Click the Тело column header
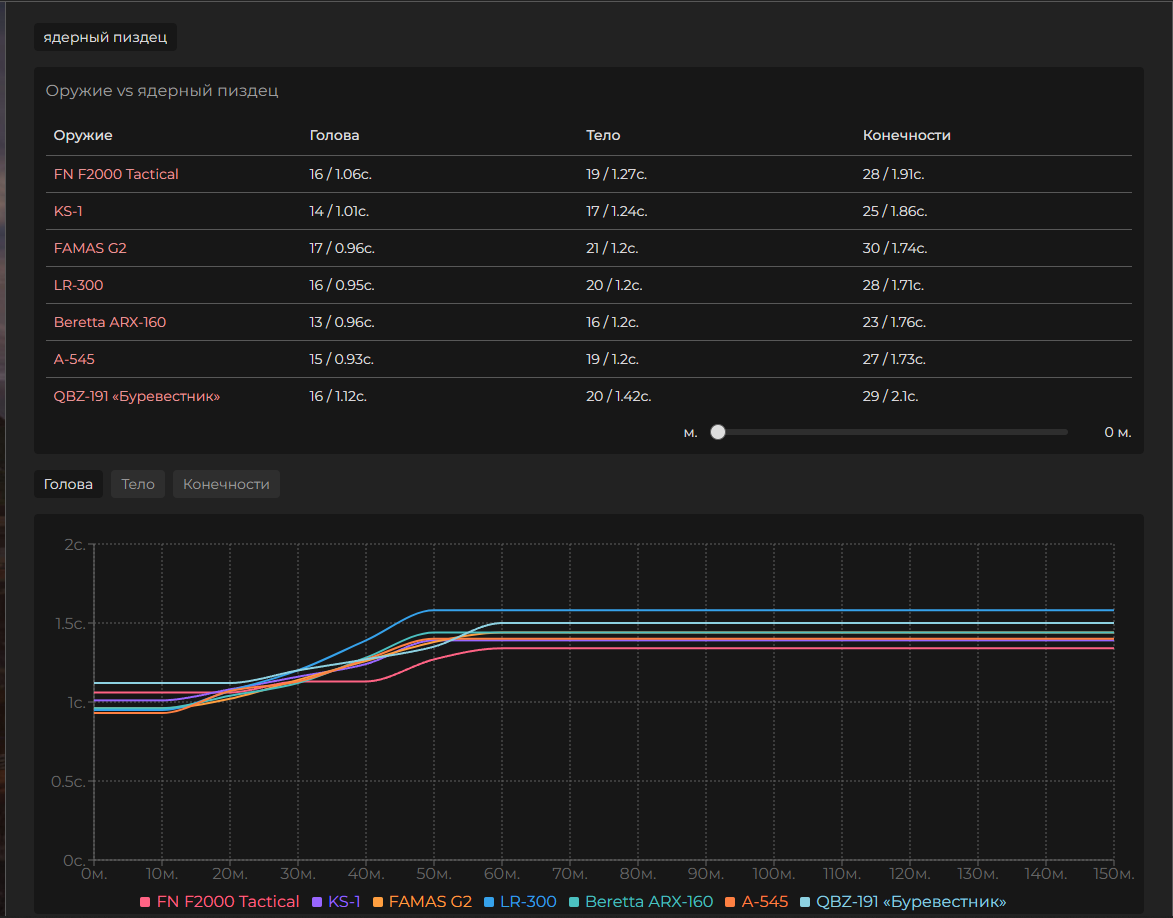This screenshot has height=918, width=1173. pyautogui.click(x=603, y=135)
